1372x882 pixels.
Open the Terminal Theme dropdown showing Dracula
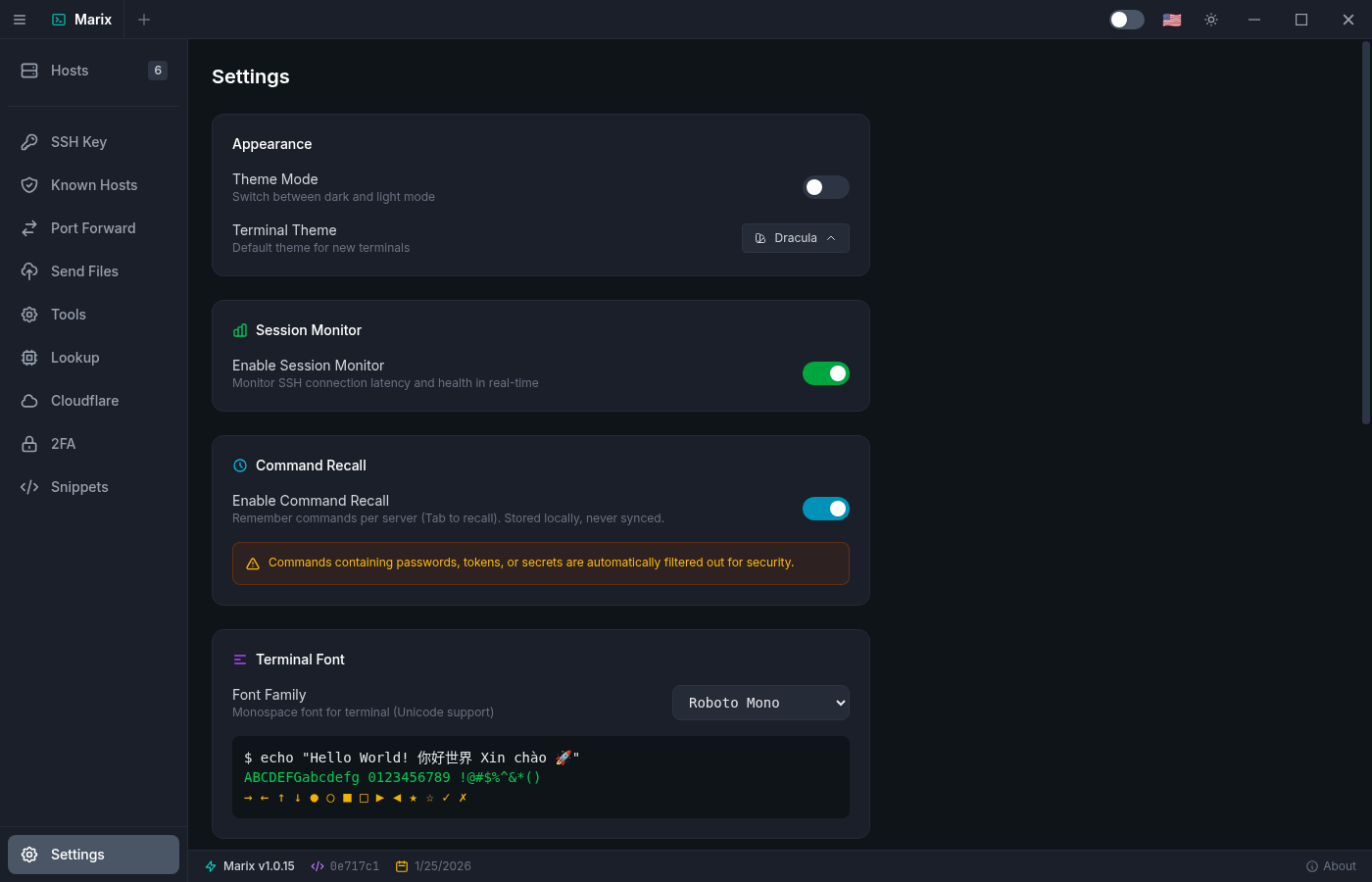pos(795,237)
